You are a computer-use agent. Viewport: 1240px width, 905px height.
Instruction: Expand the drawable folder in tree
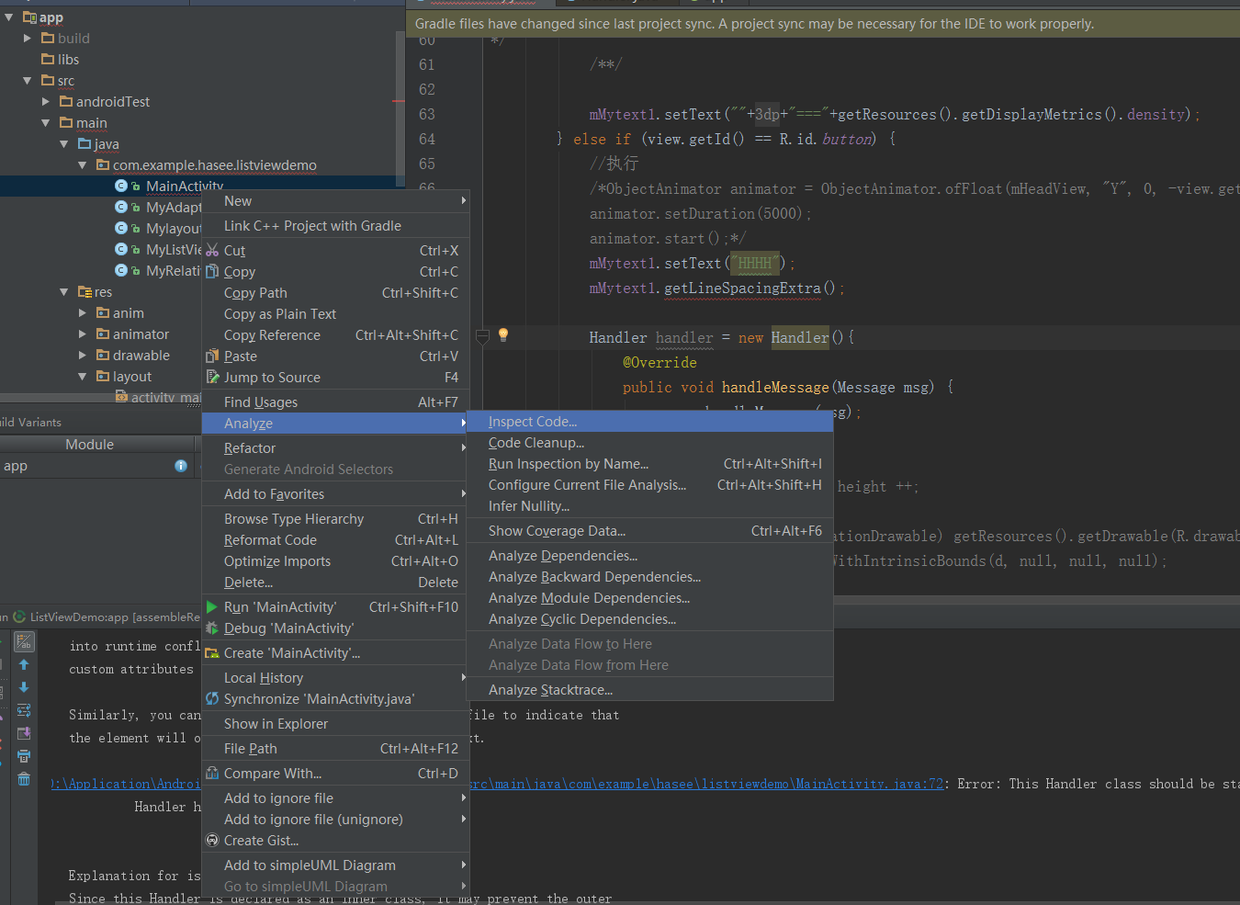tap(83, 356)
